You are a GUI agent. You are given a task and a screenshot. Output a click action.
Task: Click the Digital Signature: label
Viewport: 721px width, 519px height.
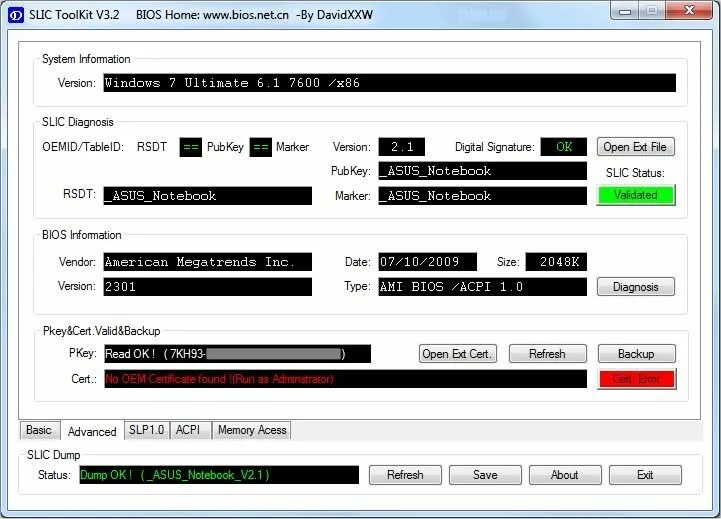tap(495, 147)
